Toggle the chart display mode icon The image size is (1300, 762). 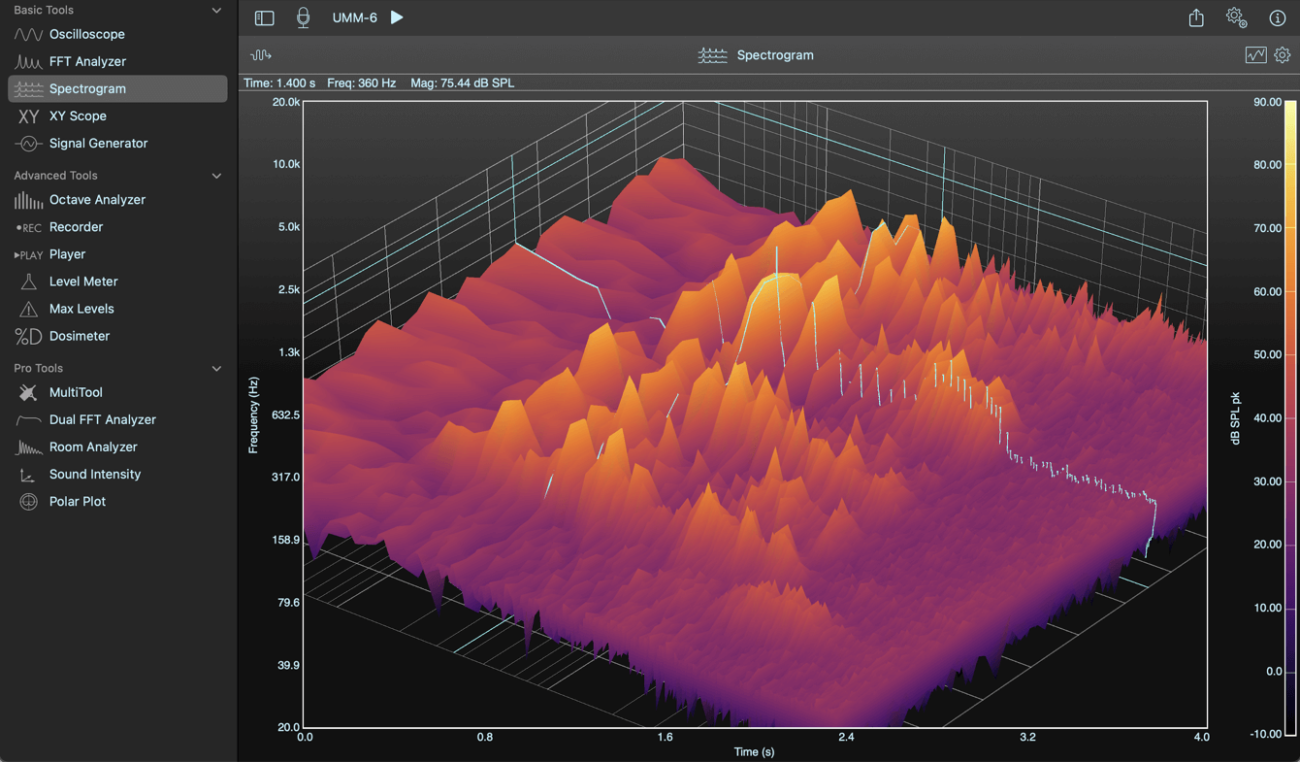click(1255, 55)
